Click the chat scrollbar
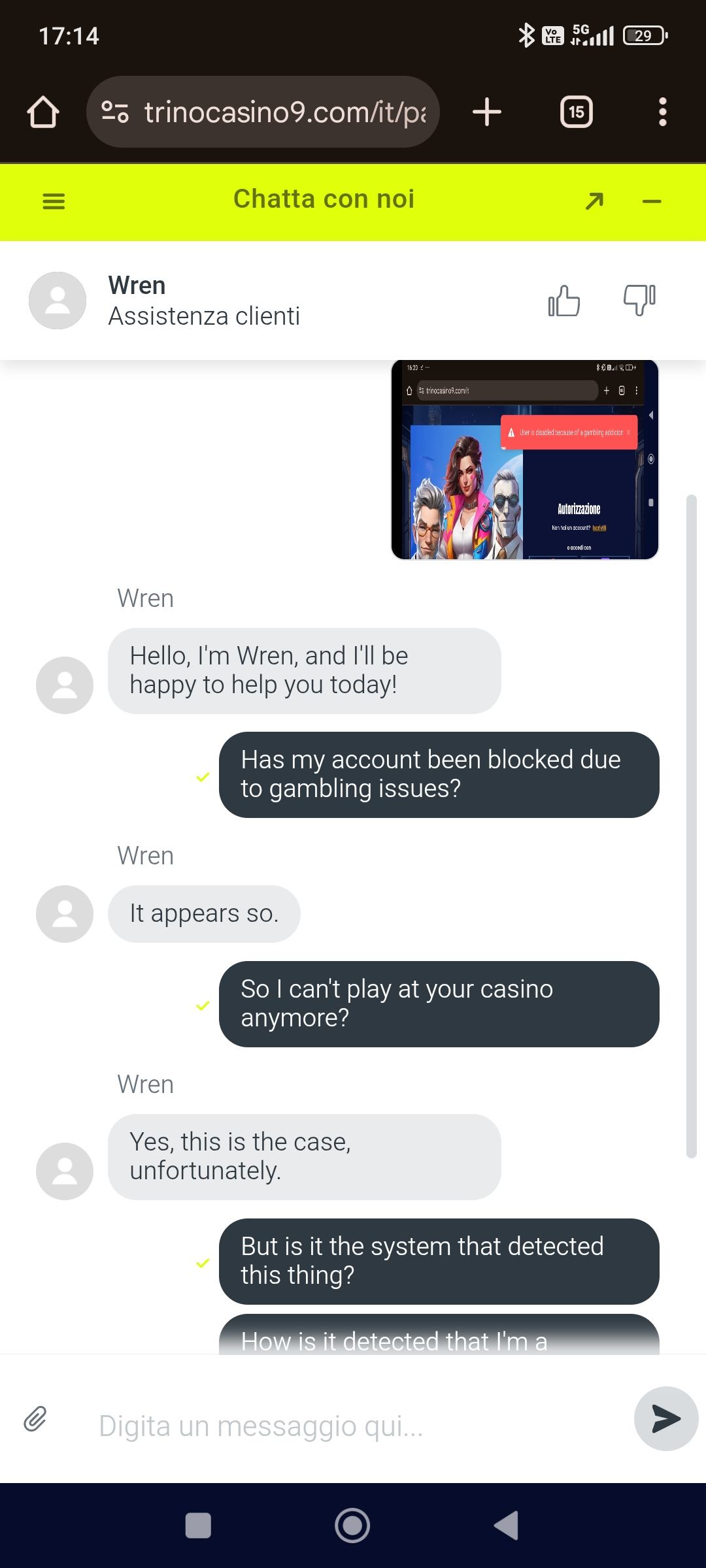The width and height of the screenshot is (706, 1568). (692, 826)
